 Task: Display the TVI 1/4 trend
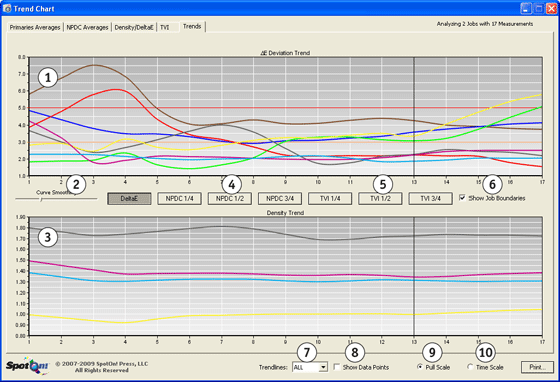(x=330, y=198)
